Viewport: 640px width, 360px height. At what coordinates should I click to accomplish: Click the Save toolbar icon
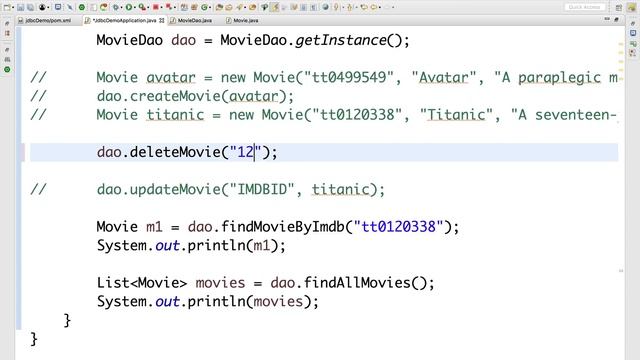[x=20, y=7]
